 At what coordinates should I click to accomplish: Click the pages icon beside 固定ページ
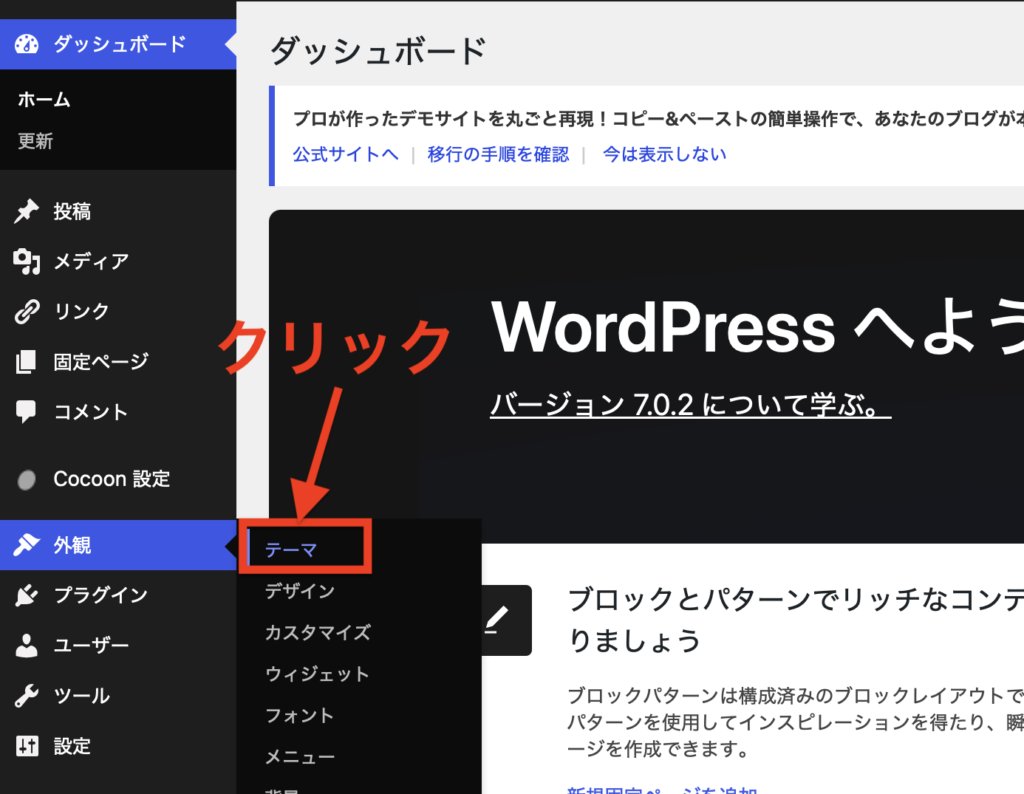tap(26, 361)
